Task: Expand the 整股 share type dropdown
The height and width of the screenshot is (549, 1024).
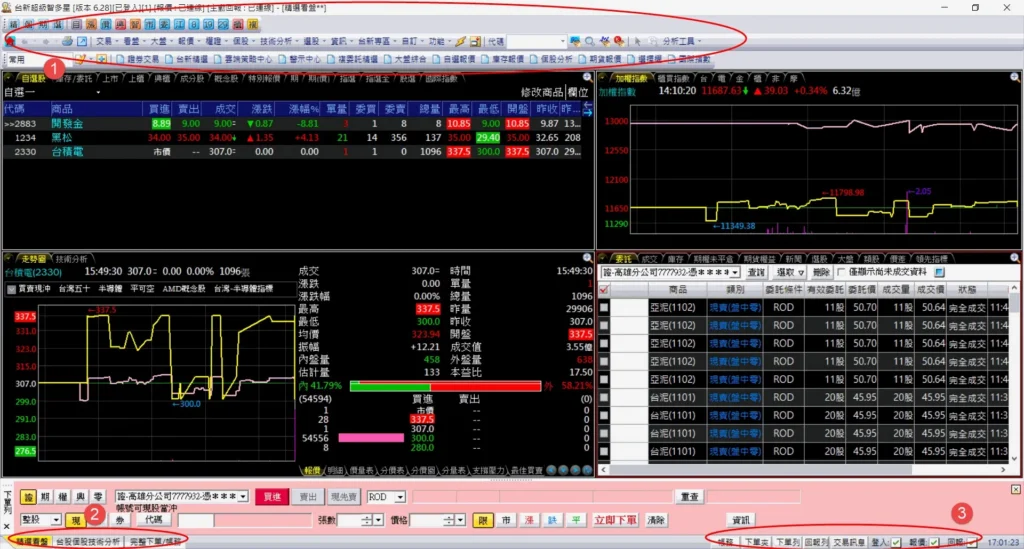Action: click(x=56, y=520)
